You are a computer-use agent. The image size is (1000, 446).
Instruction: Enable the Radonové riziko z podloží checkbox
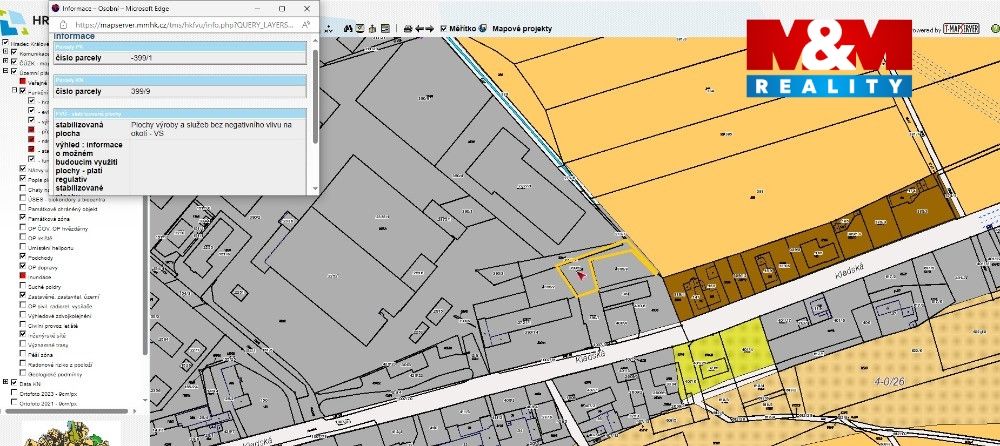tap(23, 364)
